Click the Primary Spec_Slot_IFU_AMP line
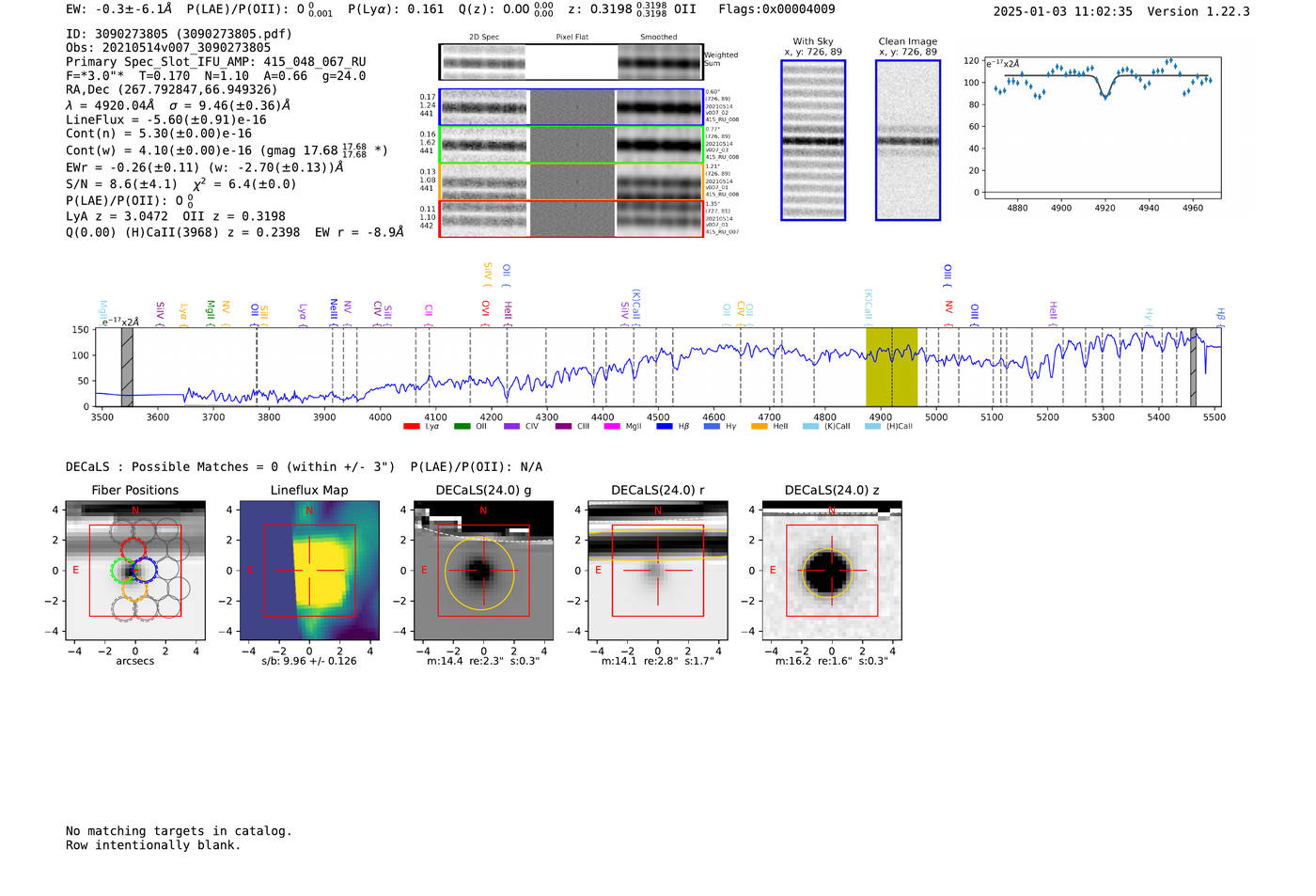Screen dimensions: 1316x896 coord(216,62)
